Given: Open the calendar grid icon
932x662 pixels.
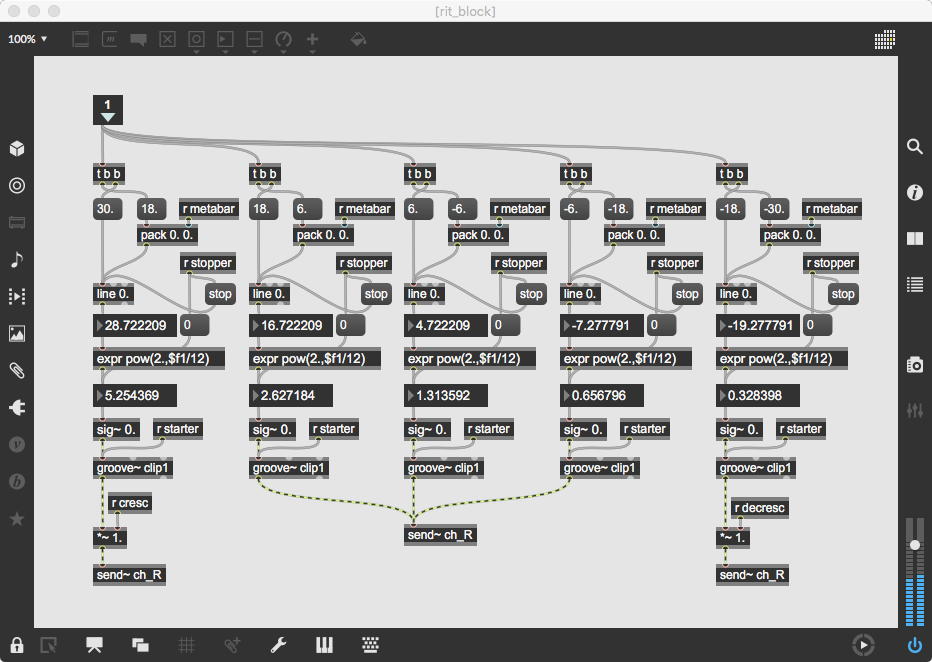Looking at the screenshot, I should tap(884, 40).
